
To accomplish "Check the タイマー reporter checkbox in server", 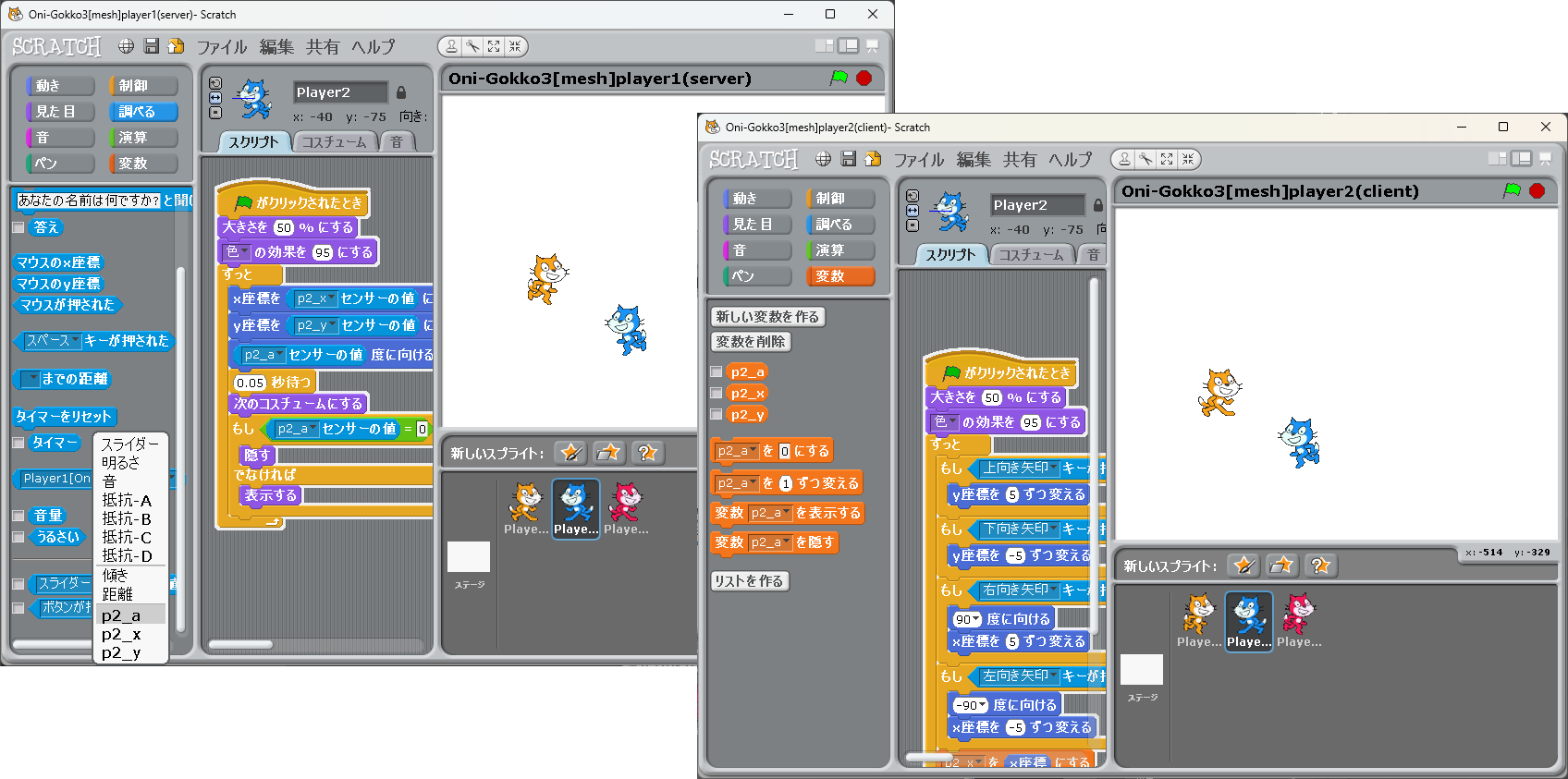I will (18, 443).
